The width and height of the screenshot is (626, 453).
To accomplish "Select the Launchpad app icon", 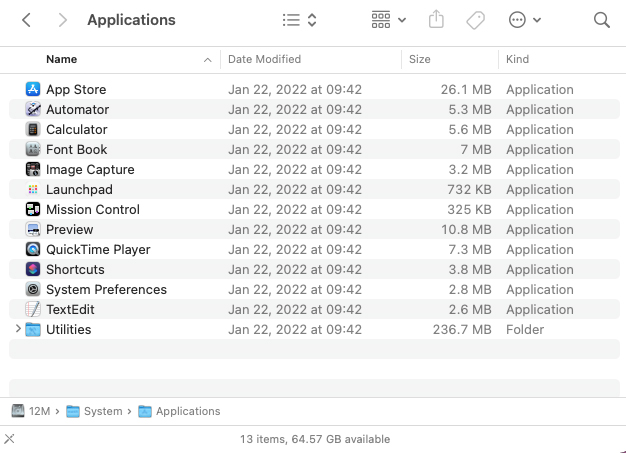I will [x=32, y=189].
